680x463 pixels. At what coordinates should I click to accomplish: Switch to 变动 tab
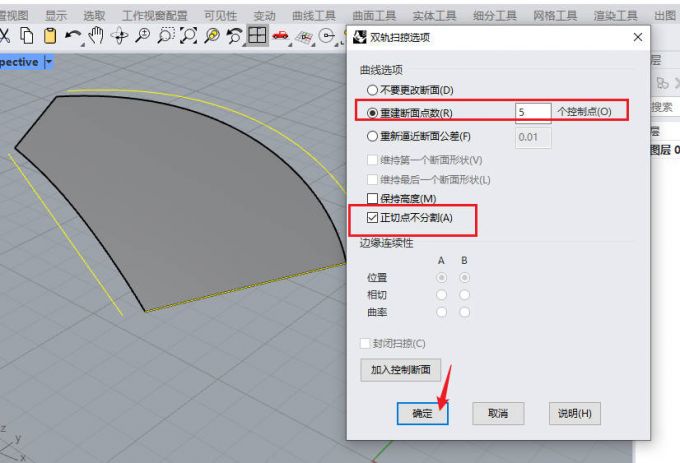[x=265, y=16]
